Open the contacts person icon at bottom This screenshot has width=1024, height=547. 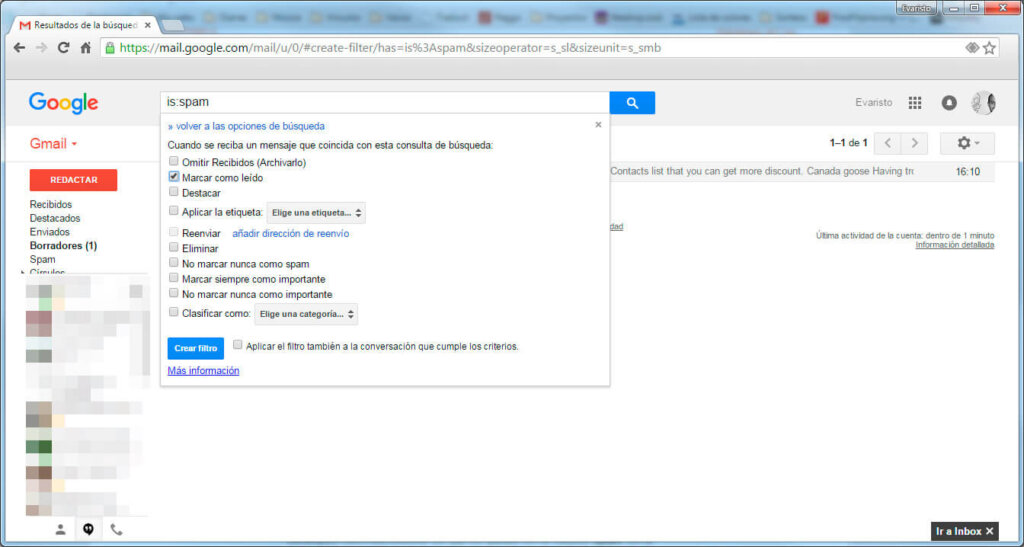(61, 529)
